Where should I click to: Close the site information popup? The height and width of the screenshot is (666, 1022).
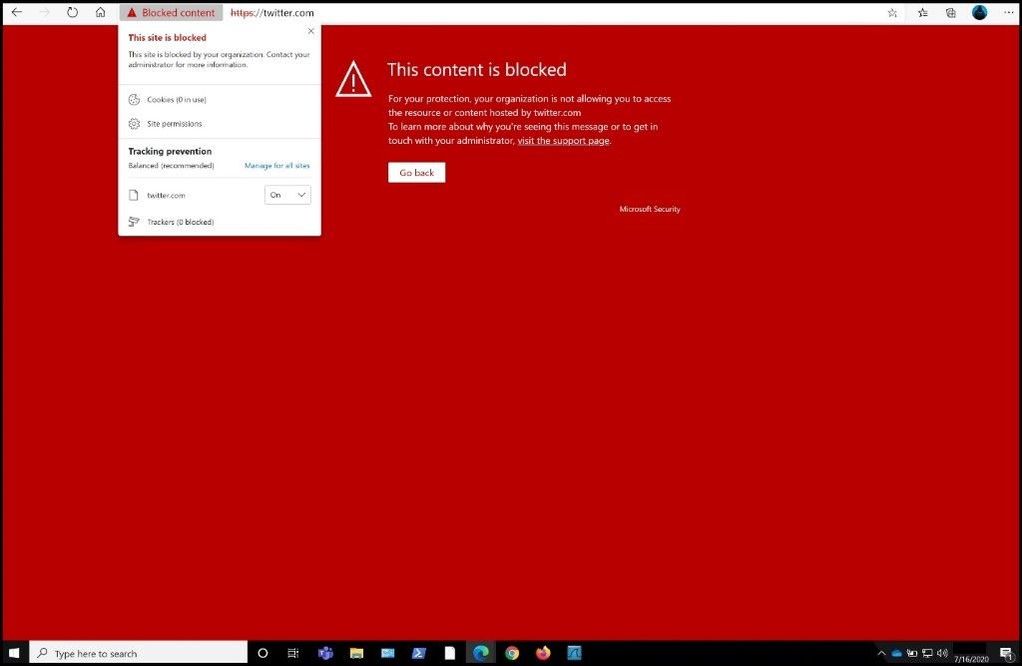pyautogui.click(x=311, y=31)
